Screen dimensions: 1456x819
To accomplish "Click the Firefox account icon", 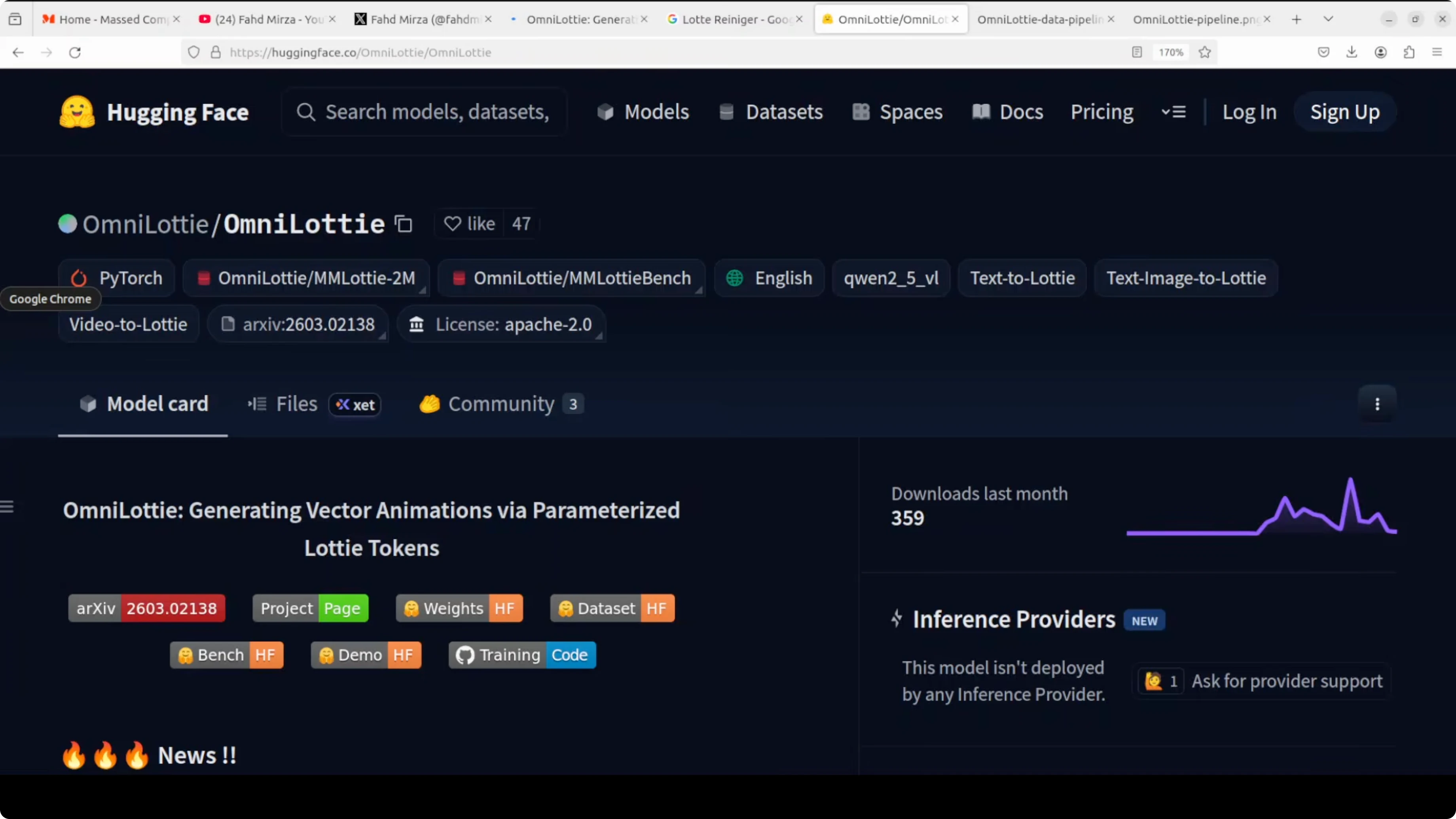I will pos(1381,52).
